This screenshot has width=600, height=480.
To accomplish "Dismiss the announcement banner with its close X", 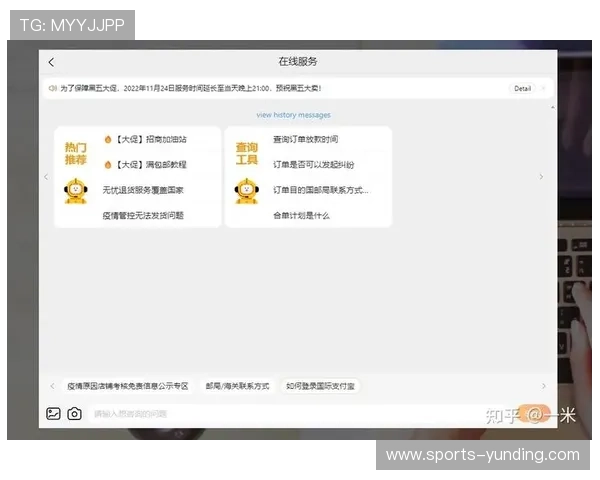I will [x=544, y=88].
